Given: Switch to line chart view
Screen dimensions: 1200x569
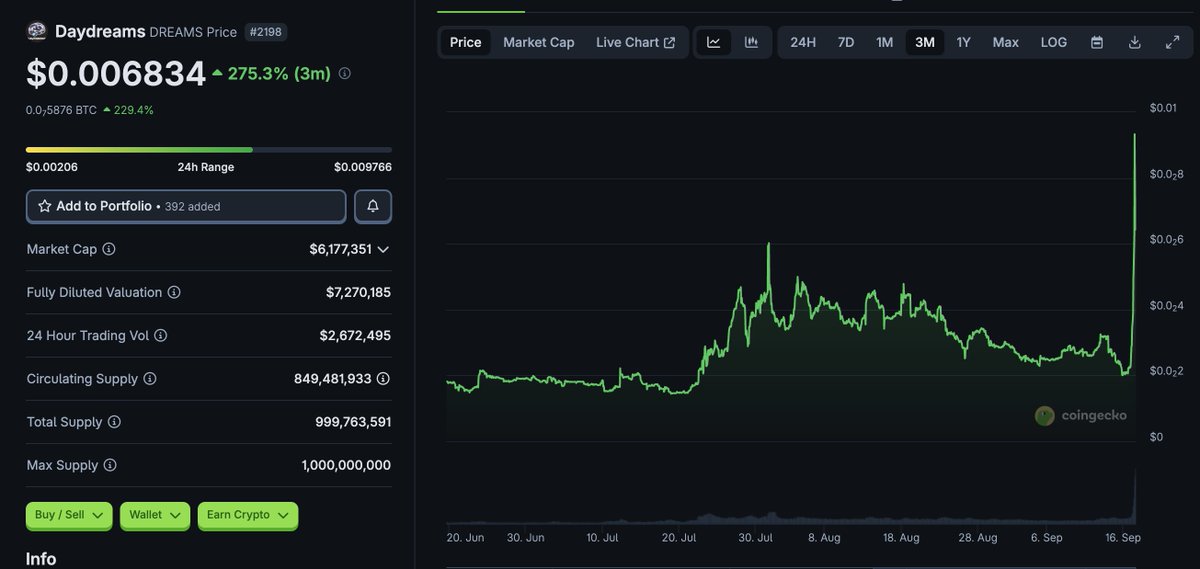Looking at the screenshot, I should click(x=714, y=42).
